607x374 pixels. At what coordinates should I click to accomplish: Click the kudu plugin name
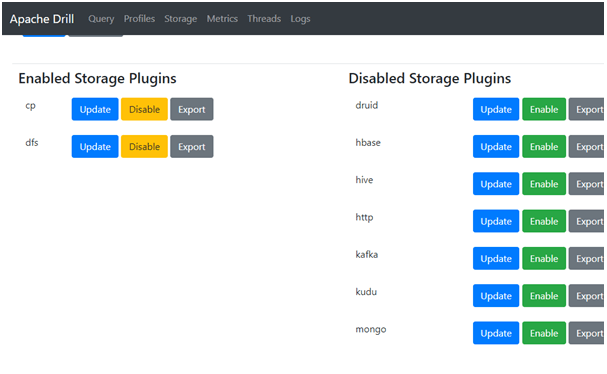point(366,292)
